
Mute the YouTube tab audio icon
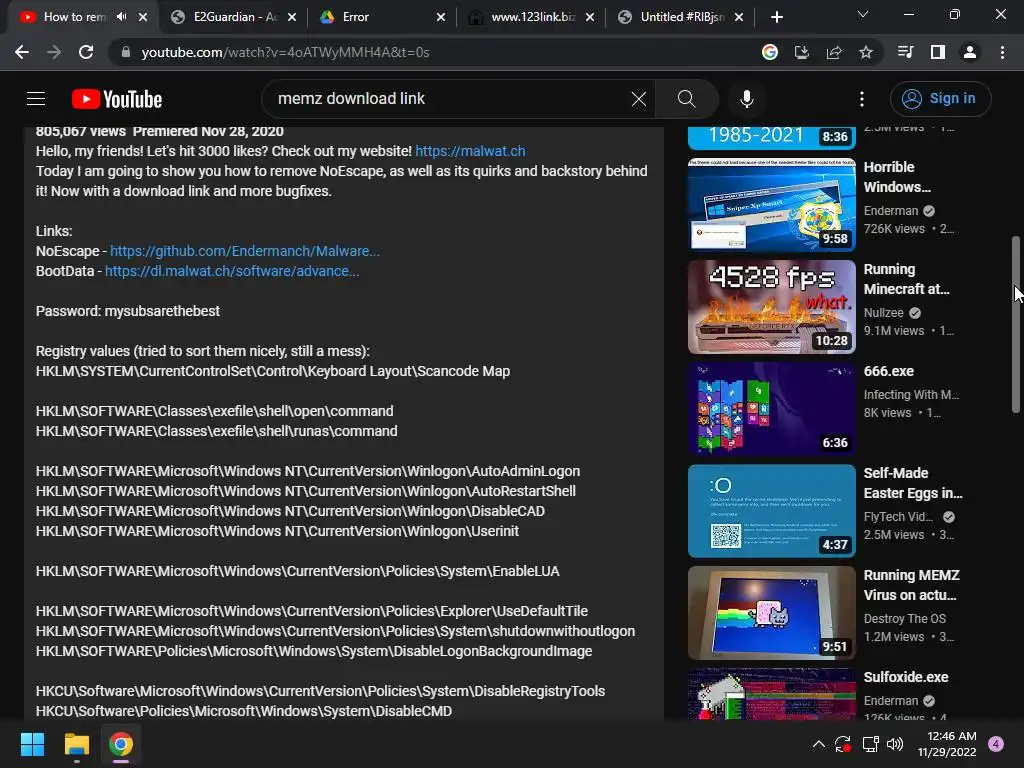point(121,17)
